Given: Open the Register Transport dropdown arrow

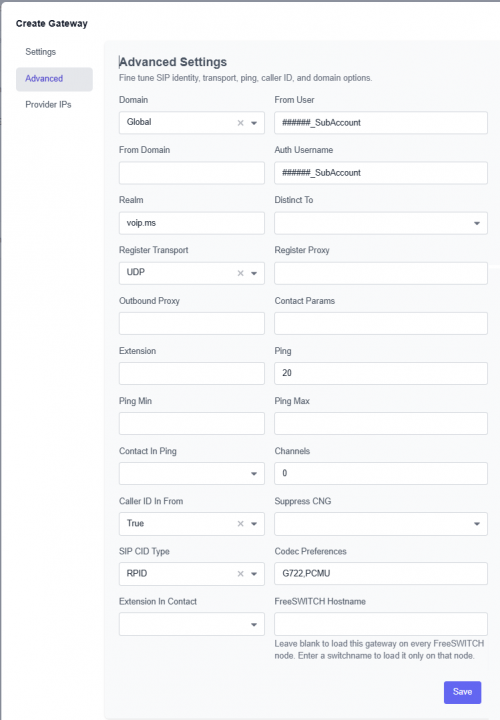Looking at the screenshot, I should (x=254, y=273).
